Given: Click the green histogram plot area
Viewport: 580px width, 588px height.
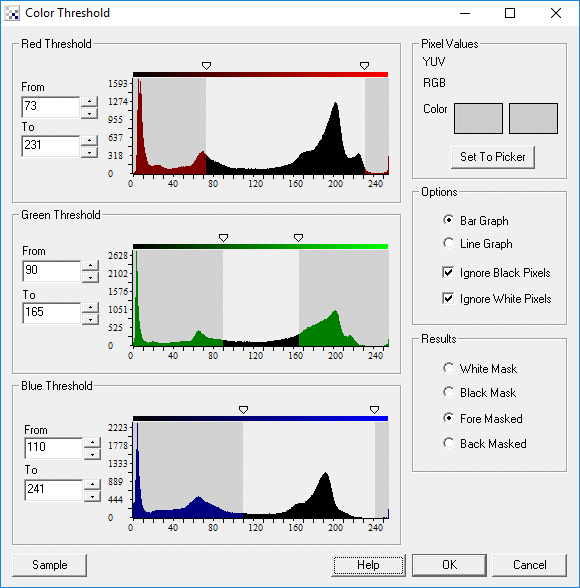Looking at the screenshot, I should (x=261, y=298).
